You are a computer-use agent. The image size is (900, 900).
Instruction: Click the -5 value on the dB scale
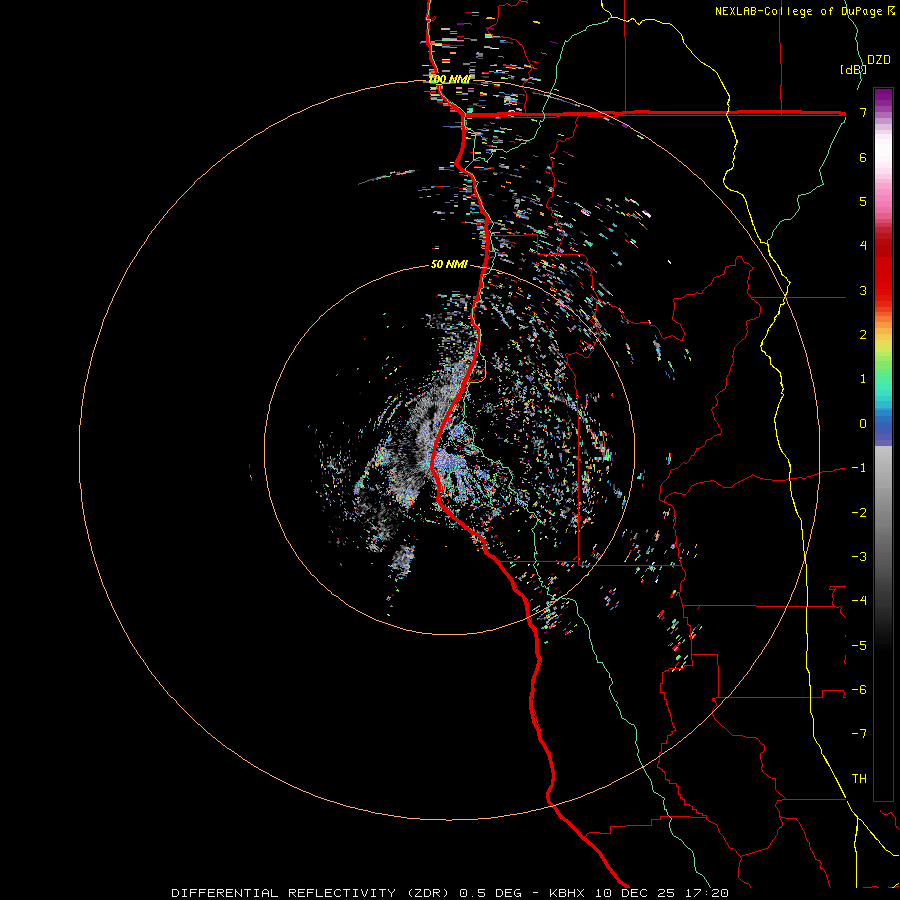tap(859, 646)
